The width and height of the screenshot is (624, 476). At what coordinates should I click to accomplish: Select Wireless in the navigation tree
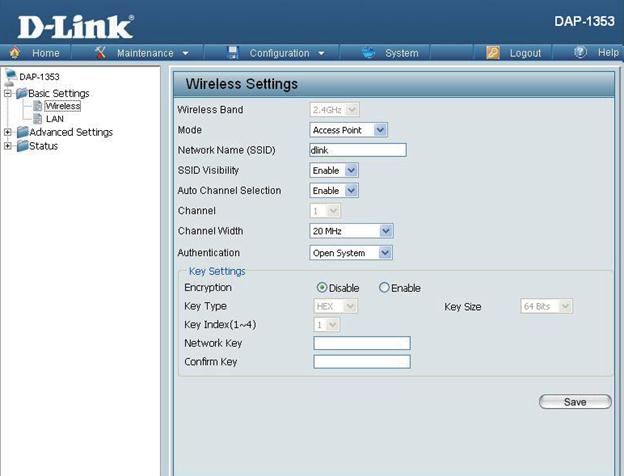click(62, 106)
